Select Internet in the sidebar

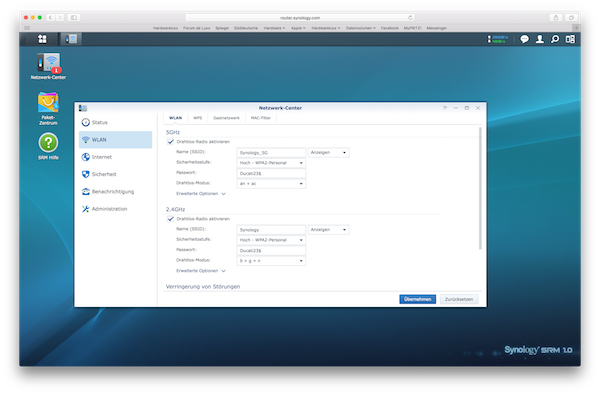coord(115,157)
